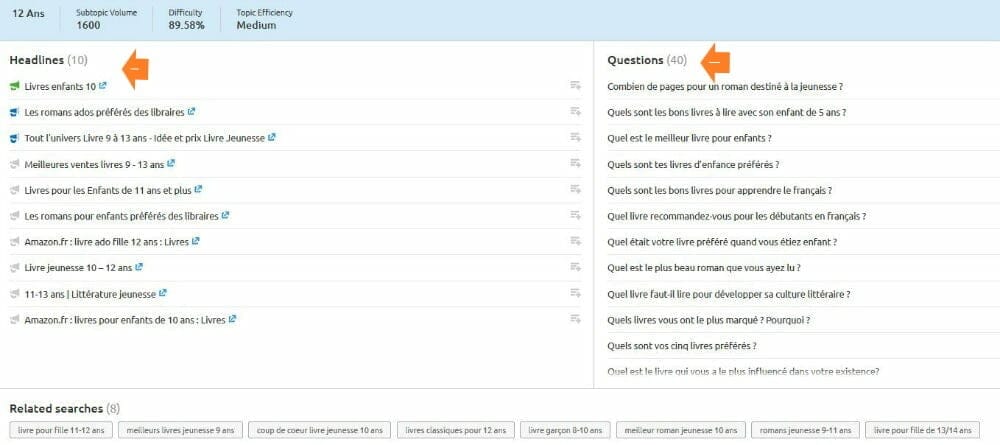
Task: Open external link icon after "Meilleures ventes livres"
Action: [x=171, y=163]
